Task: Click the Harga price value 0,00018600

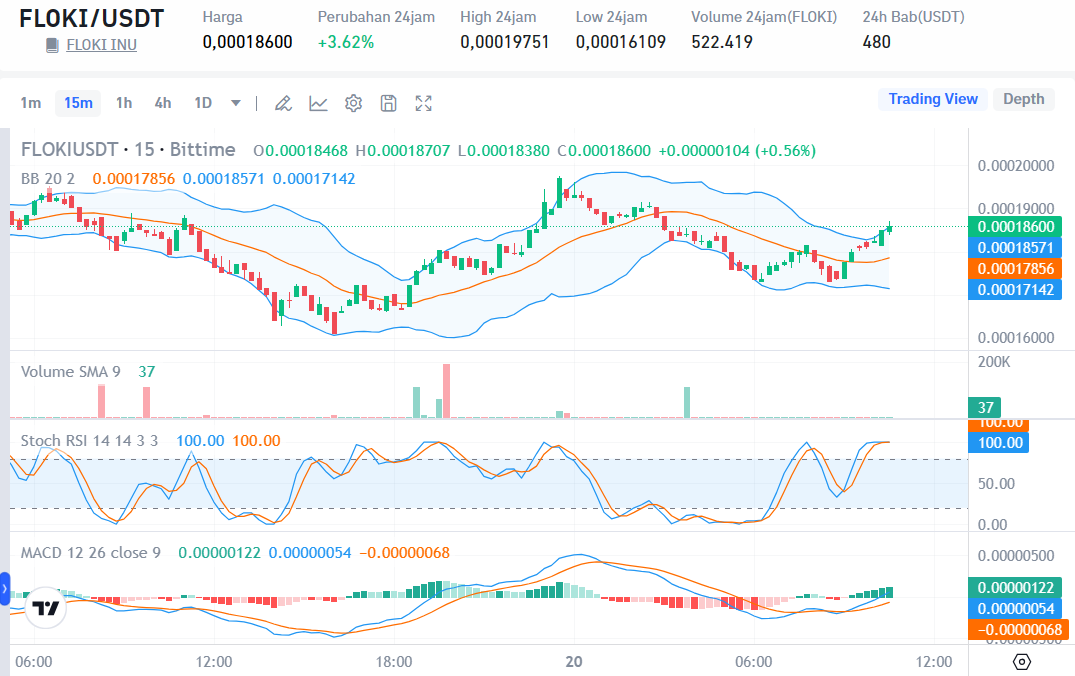Action: tap(247, 43)
